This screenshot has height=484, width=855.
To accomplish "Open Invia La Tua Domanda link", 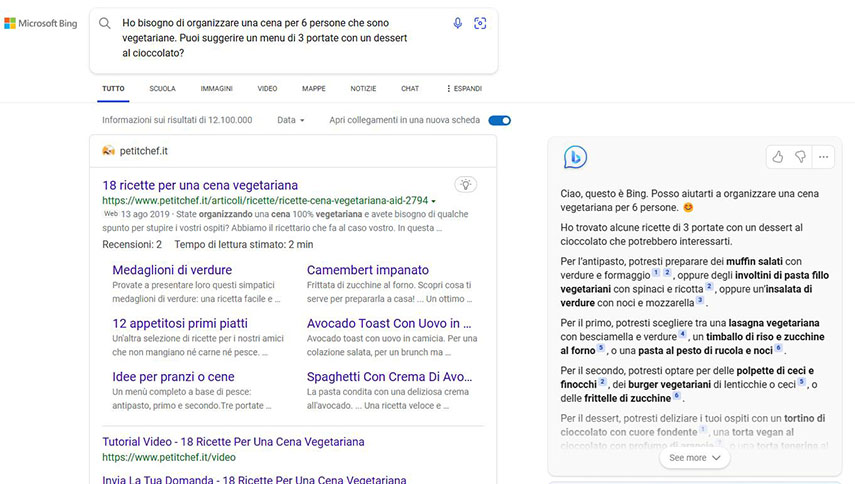I will [x=254, y=479].
